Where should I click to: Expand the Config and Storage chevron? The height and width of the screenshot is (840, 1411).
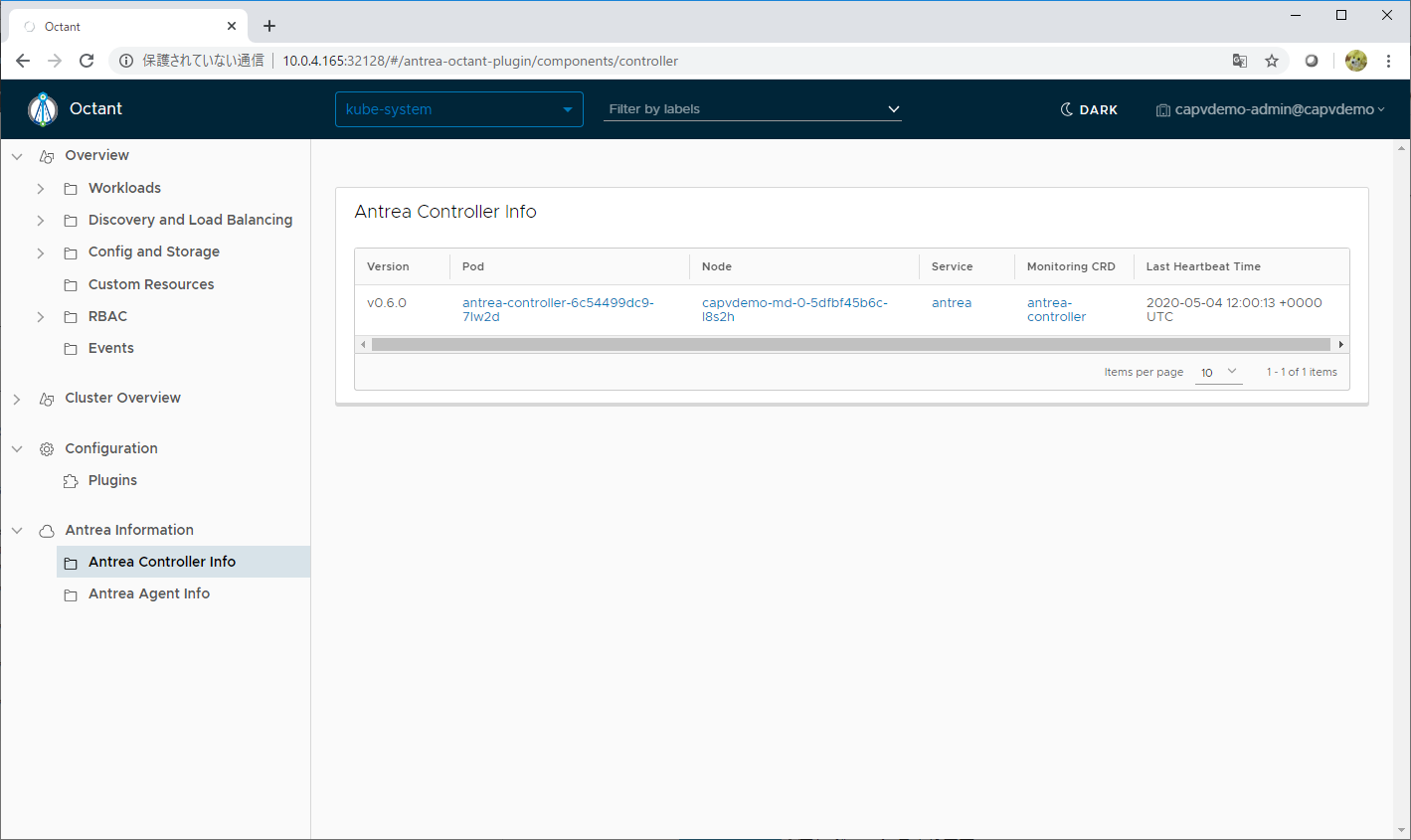41,252
